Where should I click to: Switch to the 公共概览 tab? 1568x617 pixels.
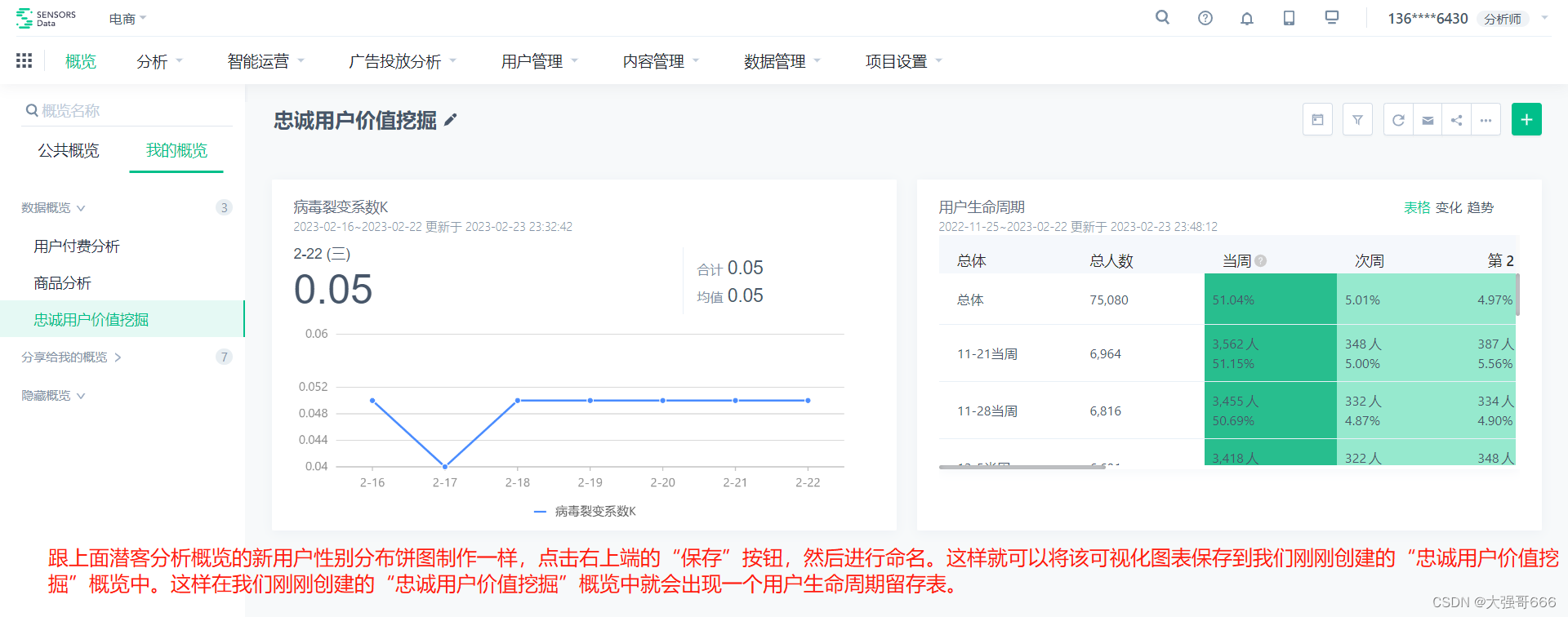point(69,150)
